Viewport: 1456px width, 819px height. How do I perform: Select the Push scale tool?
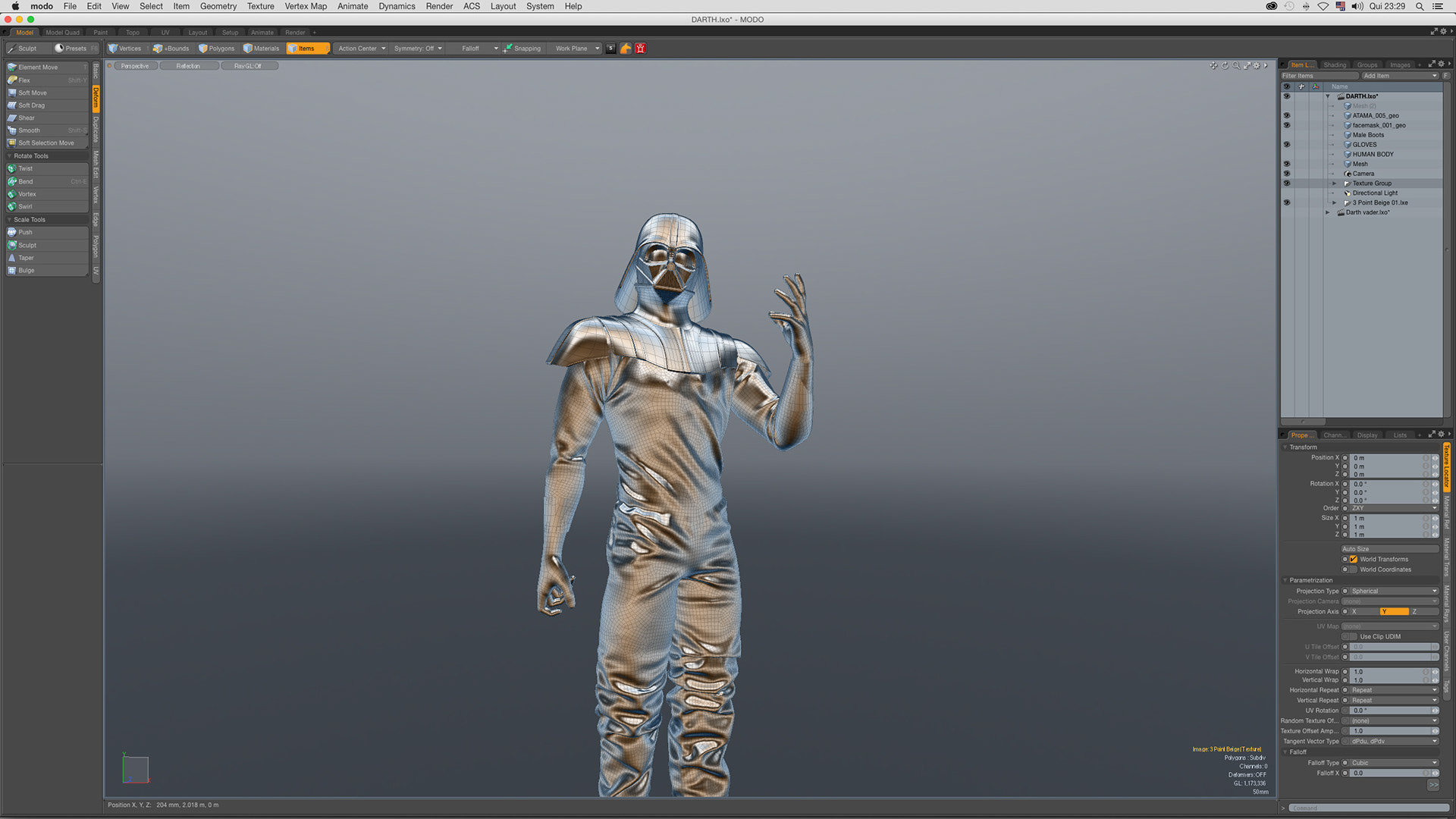[x=47, y=233]
